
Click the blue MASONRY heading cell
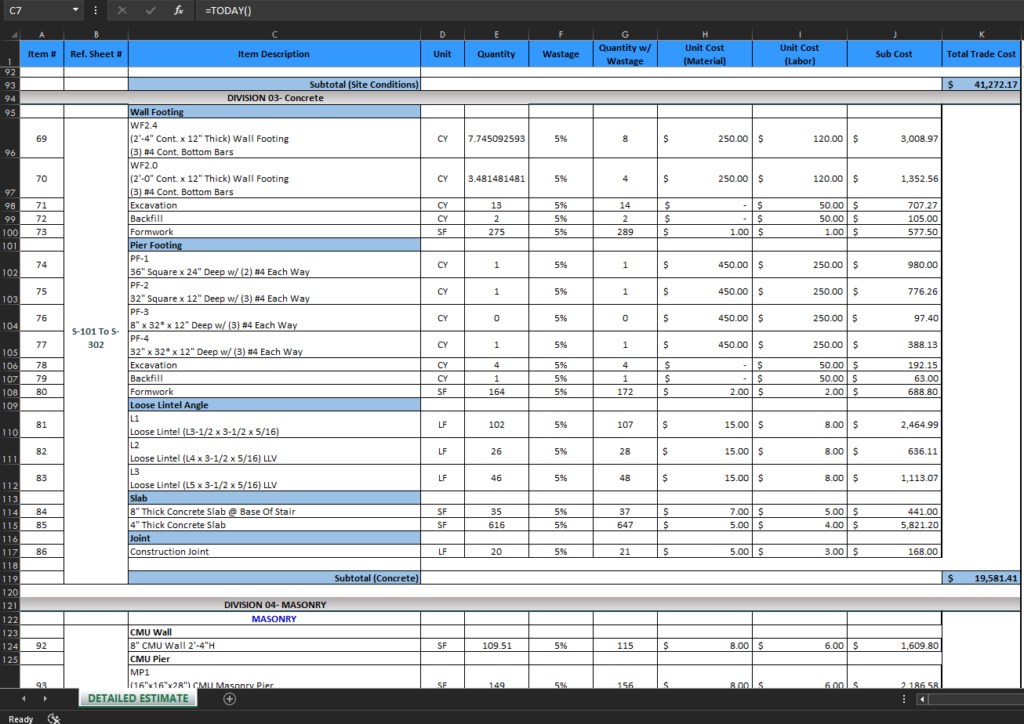[273, 619]
